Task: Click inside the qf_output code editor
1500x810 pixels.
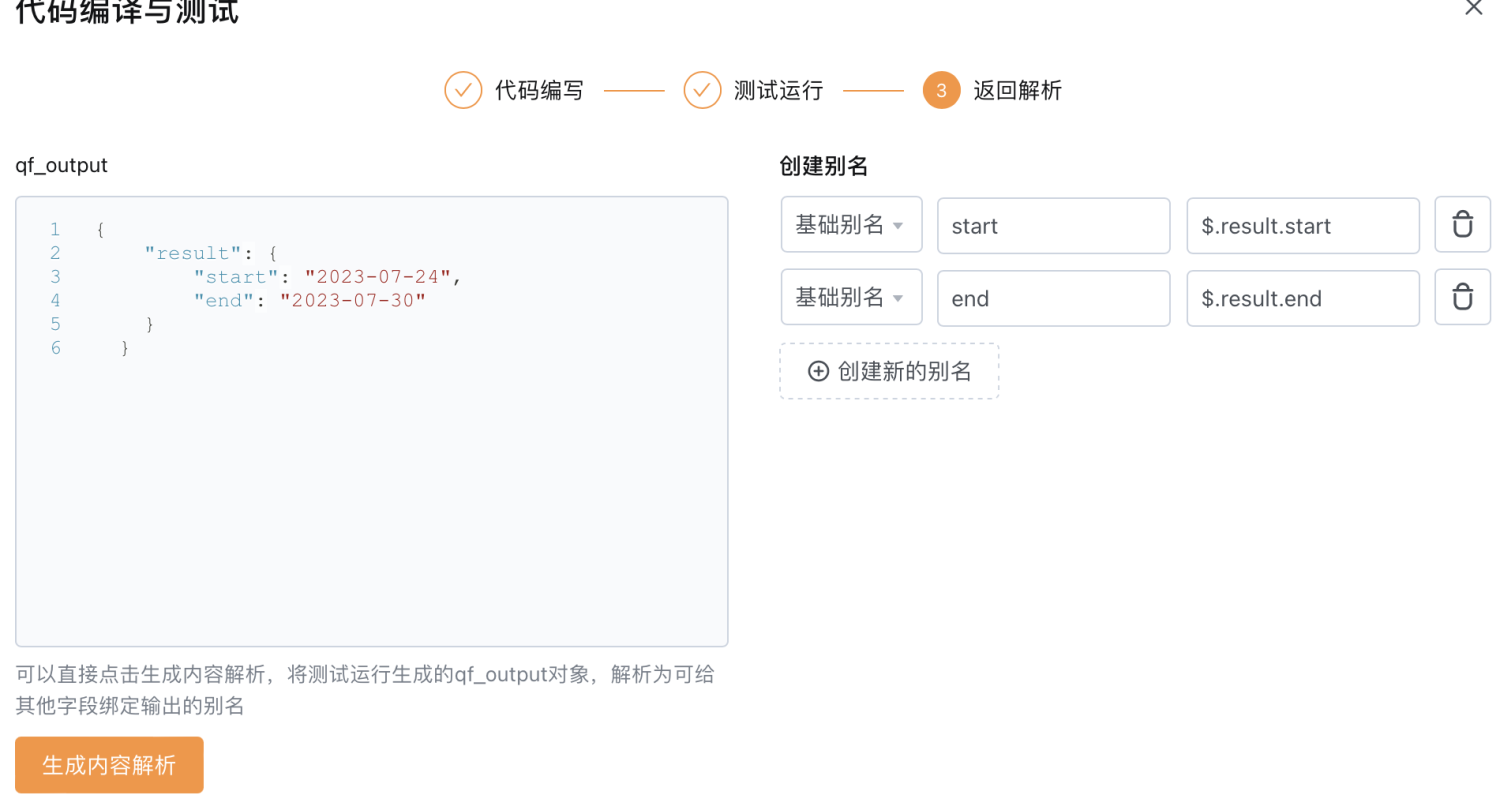Action: pyautogui.click(x=371, y=421)
